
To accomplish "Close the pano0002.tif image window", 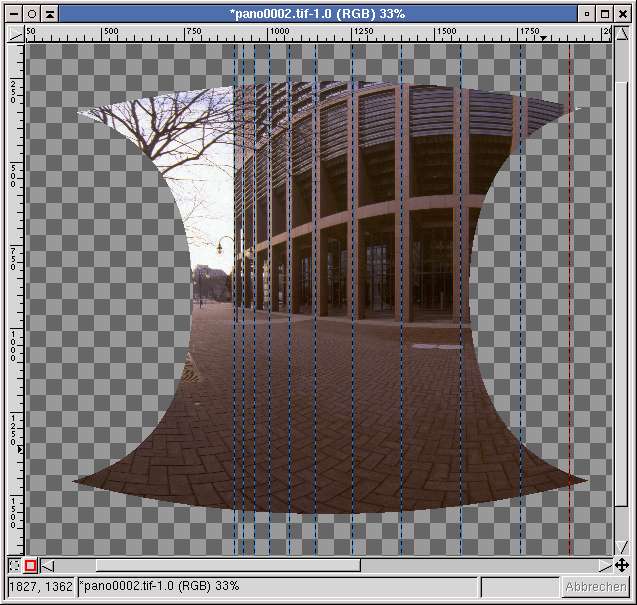I will point(622,14).
